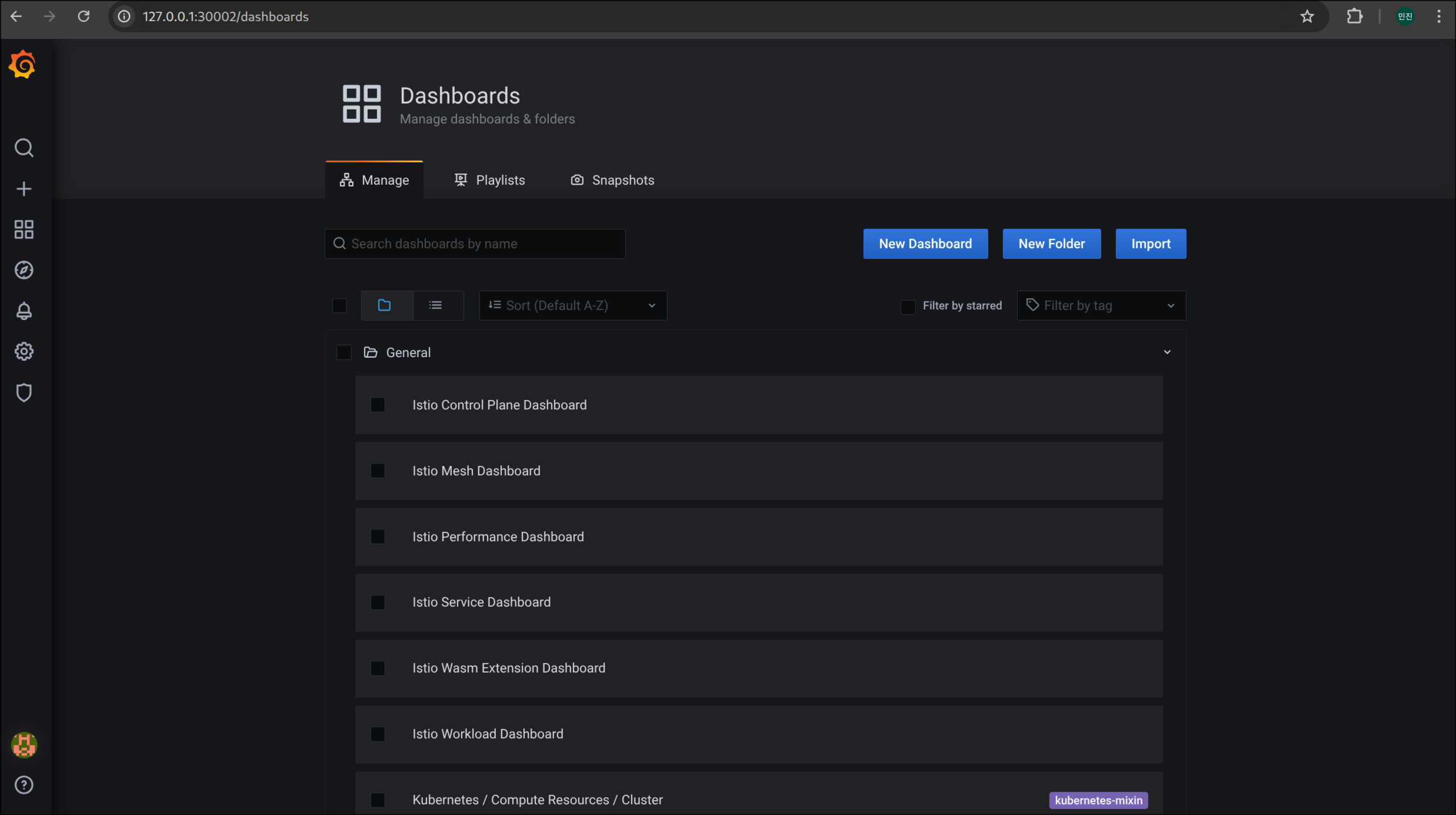Image resolution: width=1456 pixels, height=815 pixels.
Task: Check the General folder checkbox
Action: (344, 352)
